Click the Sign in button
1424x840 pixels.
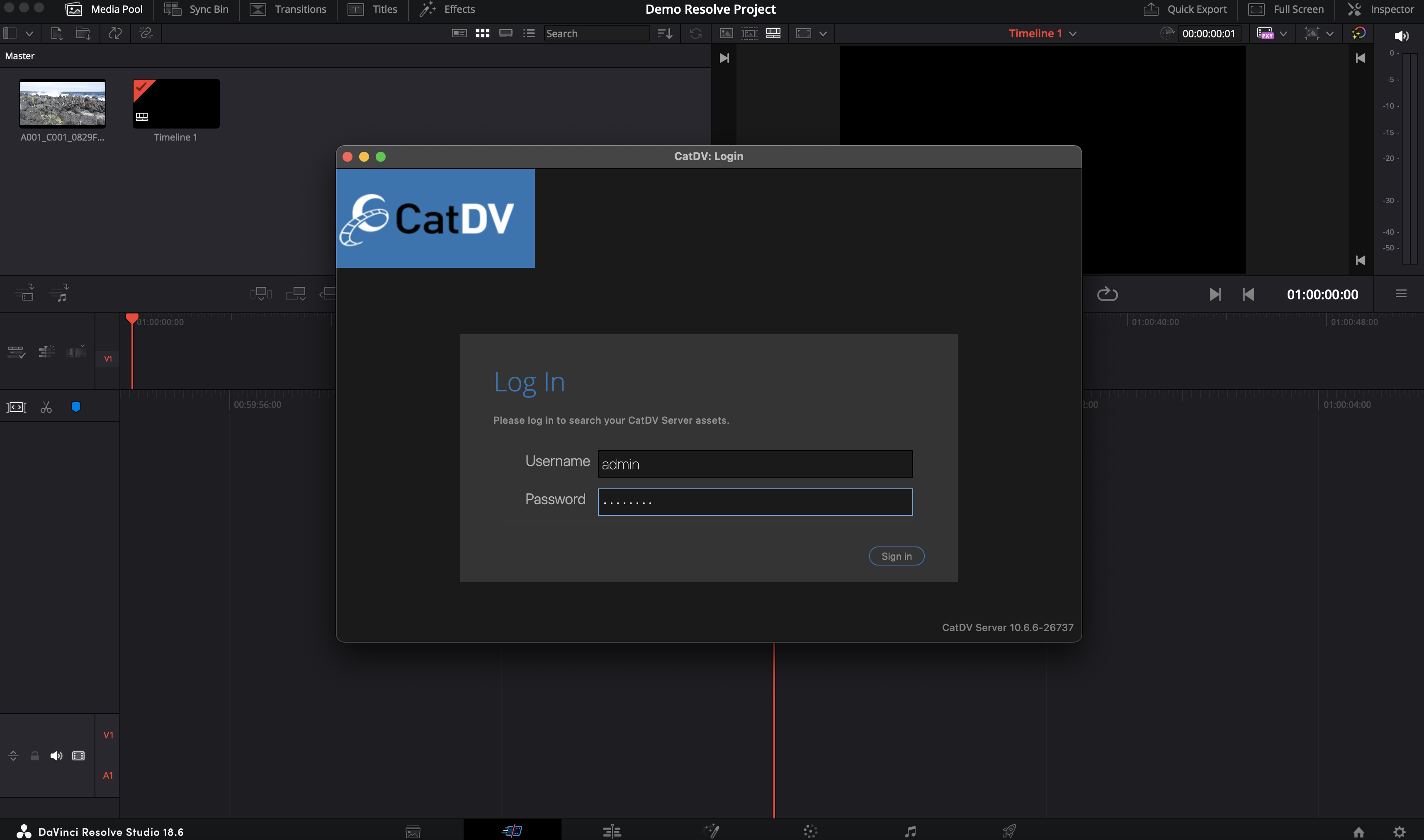click(x=897, y=556)
